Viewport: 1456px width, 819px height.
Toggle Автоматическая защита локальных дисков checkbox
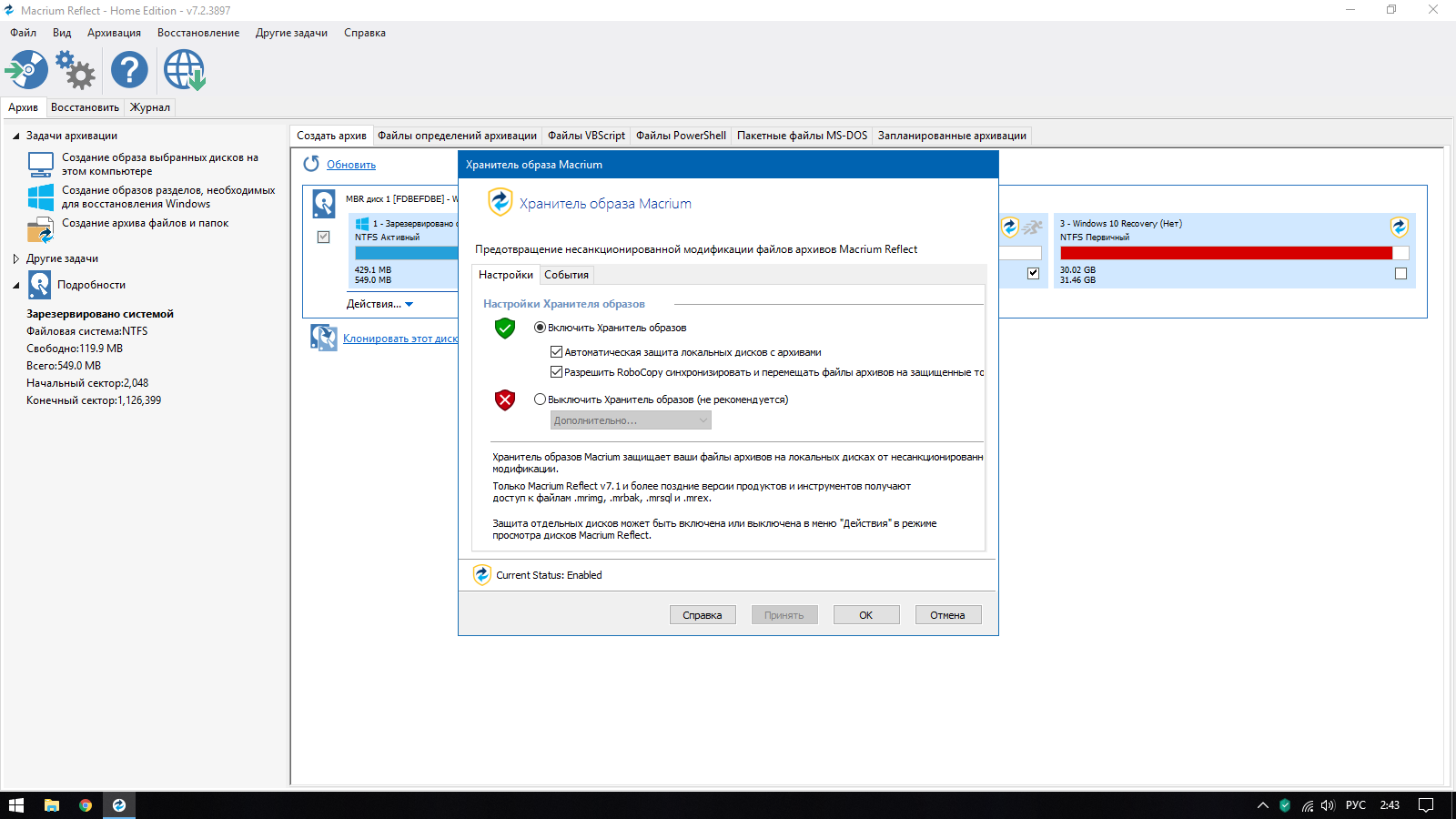click(556, 352)
